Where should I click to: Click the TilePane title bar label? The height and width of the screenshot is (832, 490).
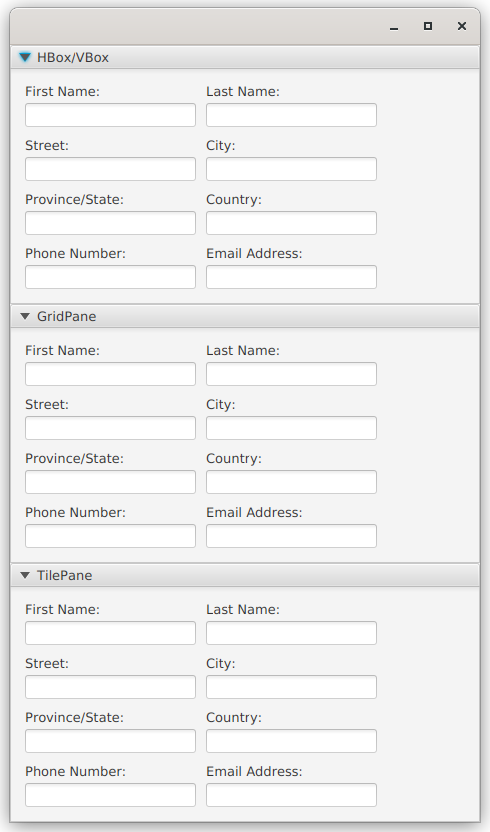pyautogui.click(x=64, y=575)
